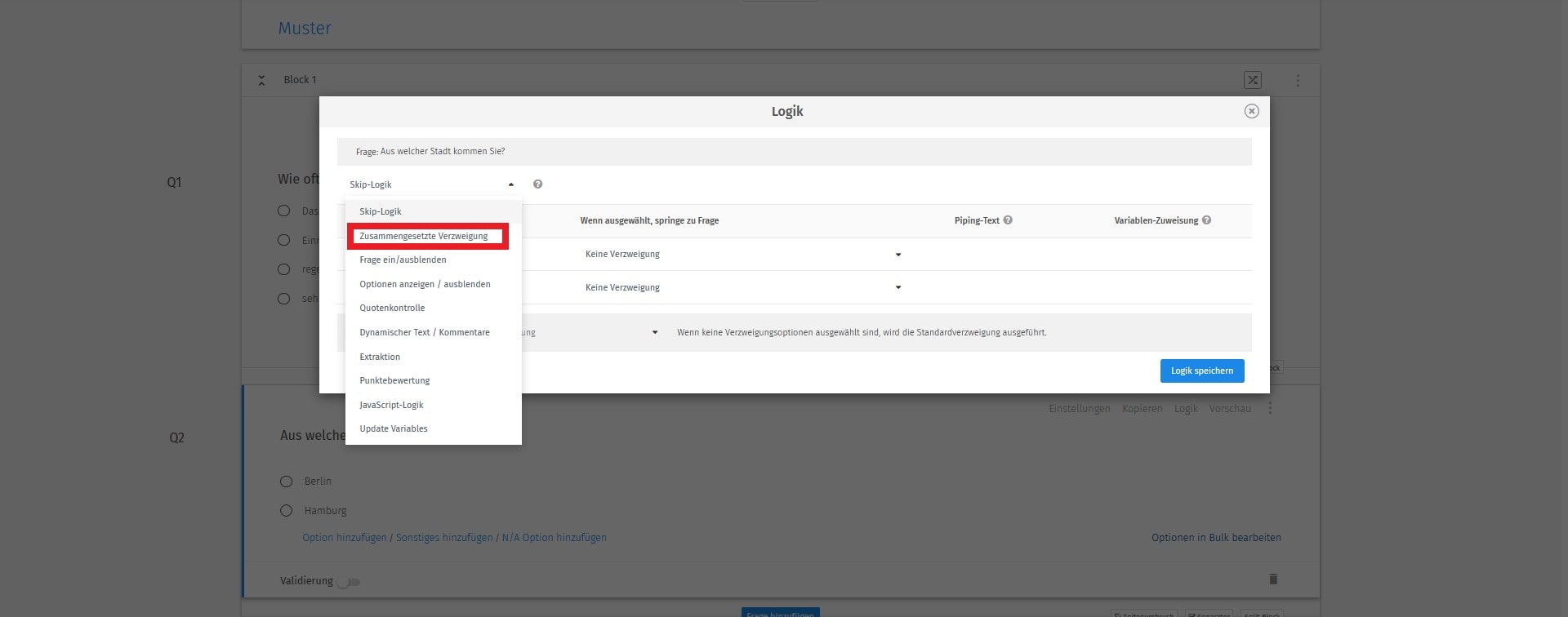The height and width of the screenshot is (617, 1568).
Task: Click the Piping-Text help icon
Action: pyautogui.click(x=1008, y=220)
